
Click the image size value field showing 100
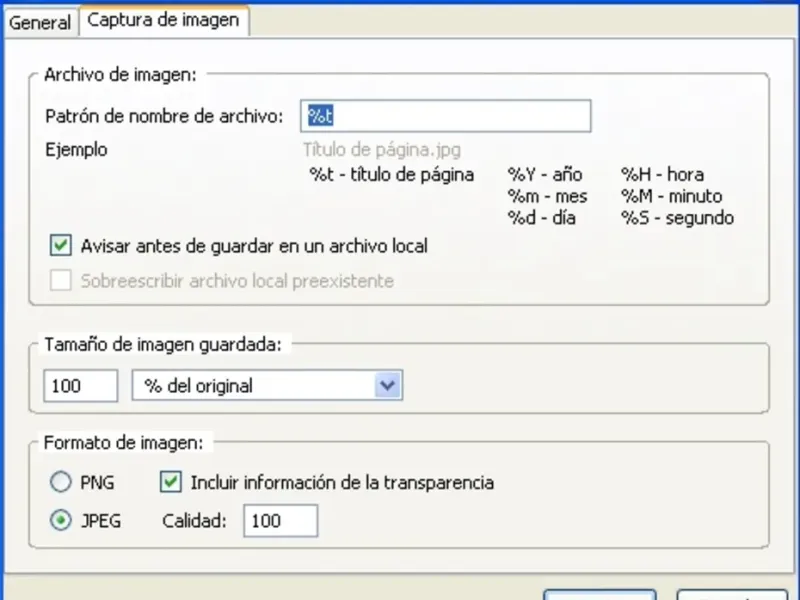click(81, 386)
